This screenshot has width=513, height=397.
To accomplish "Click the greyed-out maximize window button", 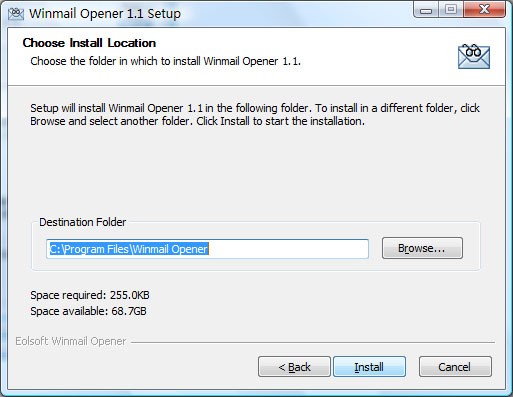I will [x=451, y=9].
